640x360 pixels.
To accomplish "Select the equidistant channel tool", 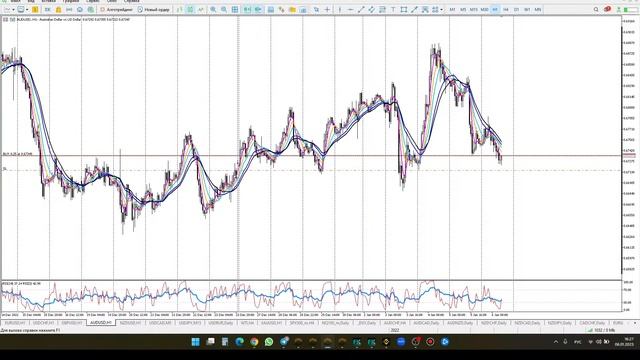I will tap(371, 9).
